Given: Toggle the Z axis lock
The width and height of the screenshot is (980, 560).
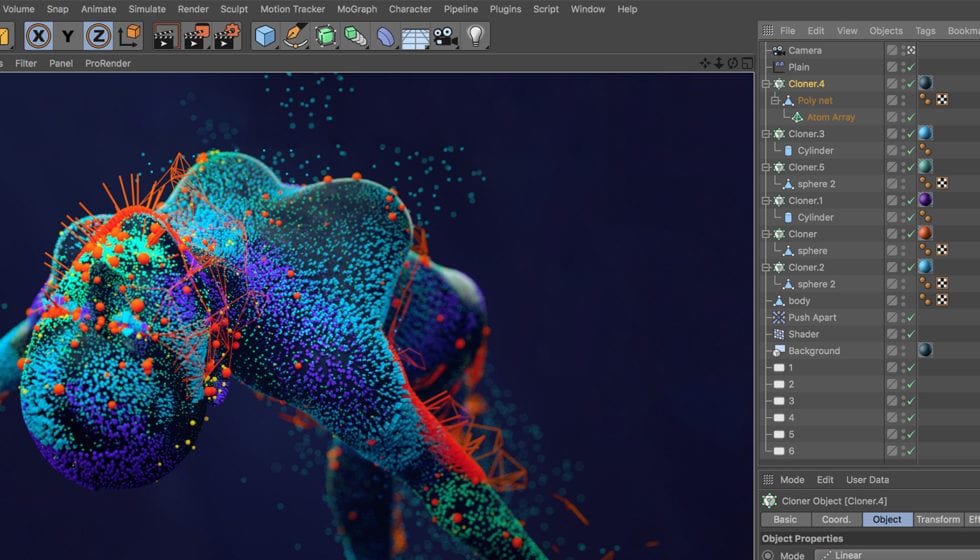Looking at the screenshot, I should [98, 36].
